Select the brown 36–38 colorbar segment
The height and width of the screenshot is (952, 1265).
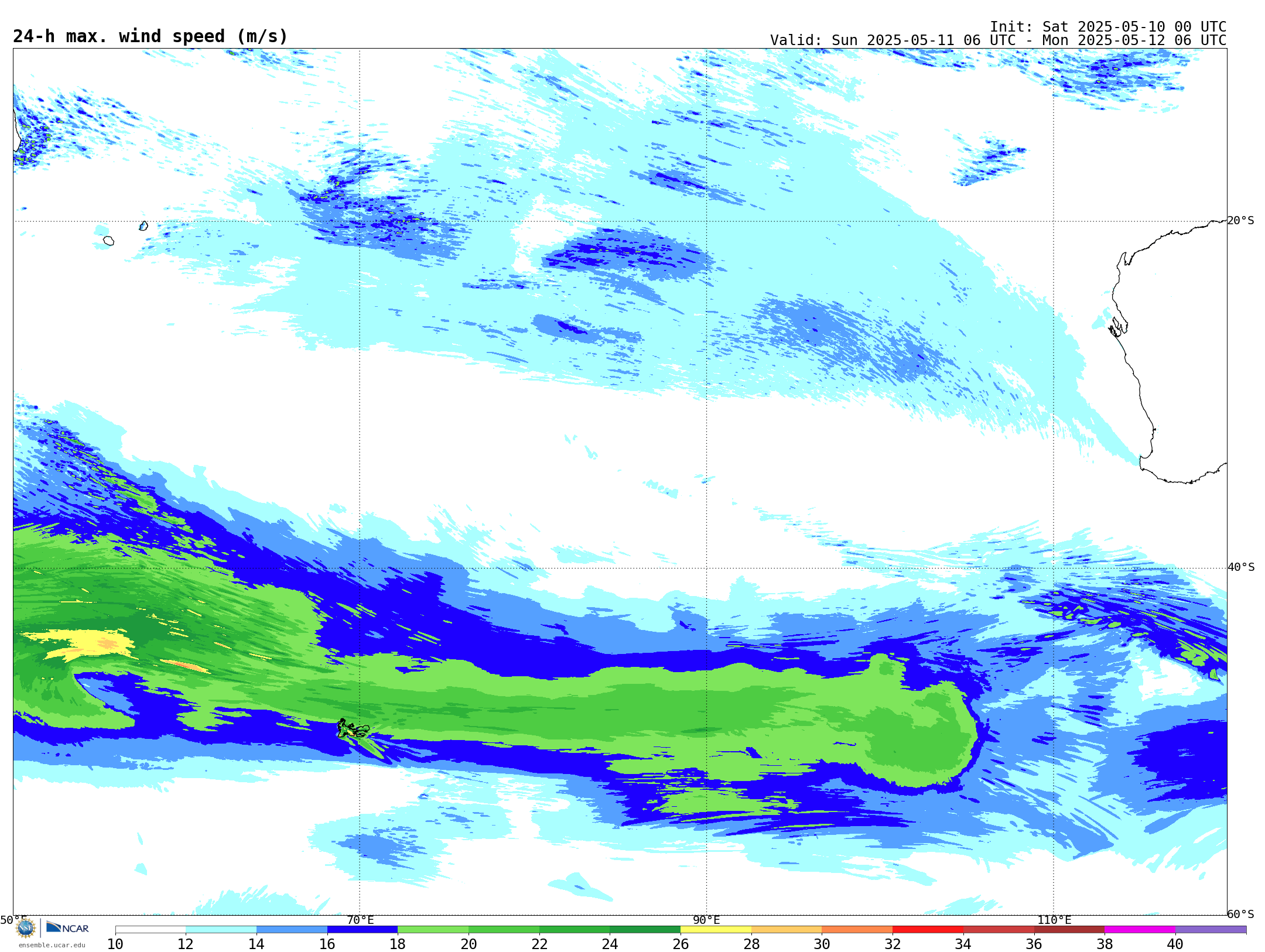(x=1069, y=930)
